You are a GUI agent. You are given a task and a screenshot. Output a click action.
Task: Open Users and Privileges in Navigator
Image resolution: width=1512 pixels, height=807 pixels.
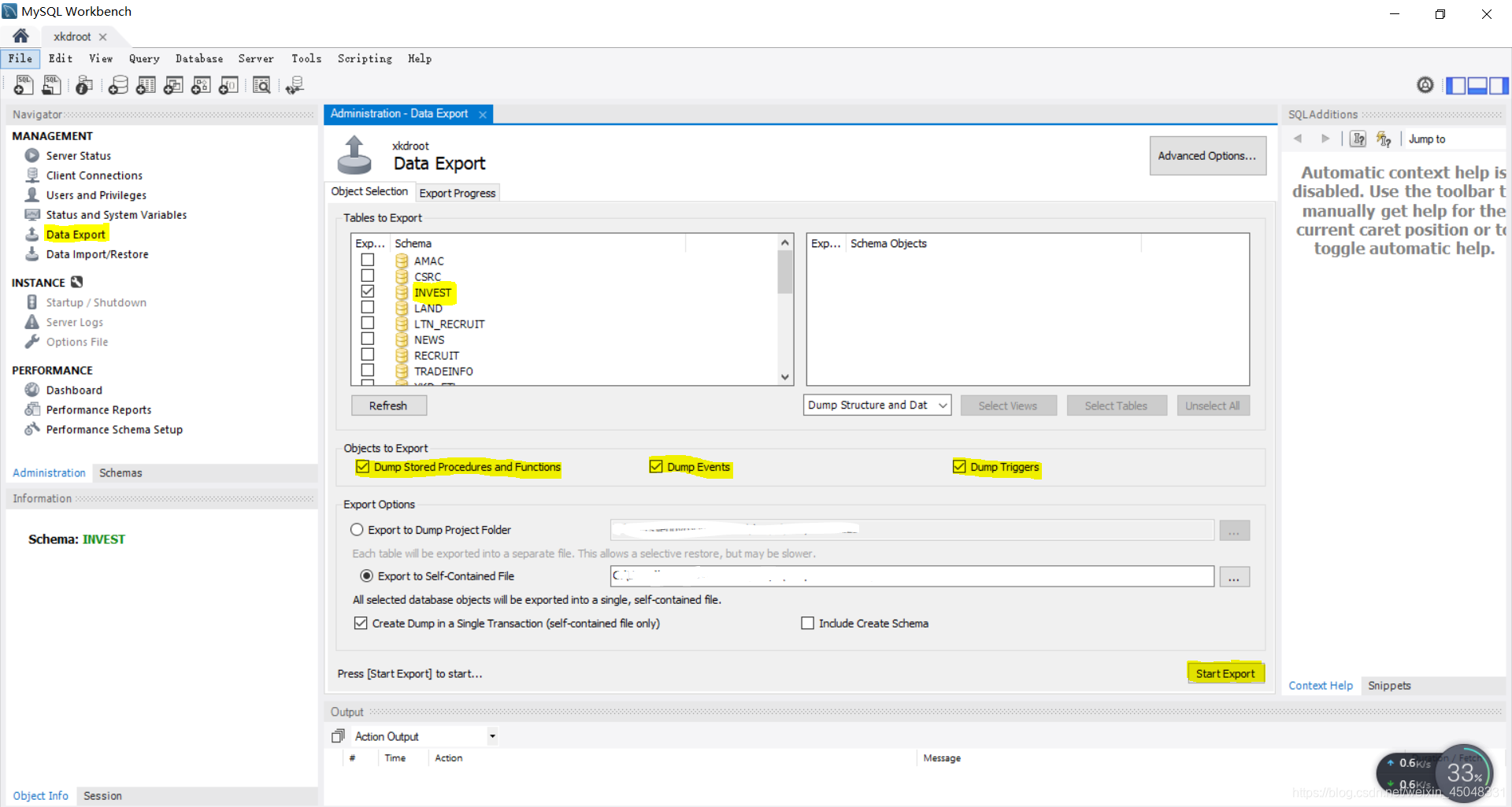96,195
